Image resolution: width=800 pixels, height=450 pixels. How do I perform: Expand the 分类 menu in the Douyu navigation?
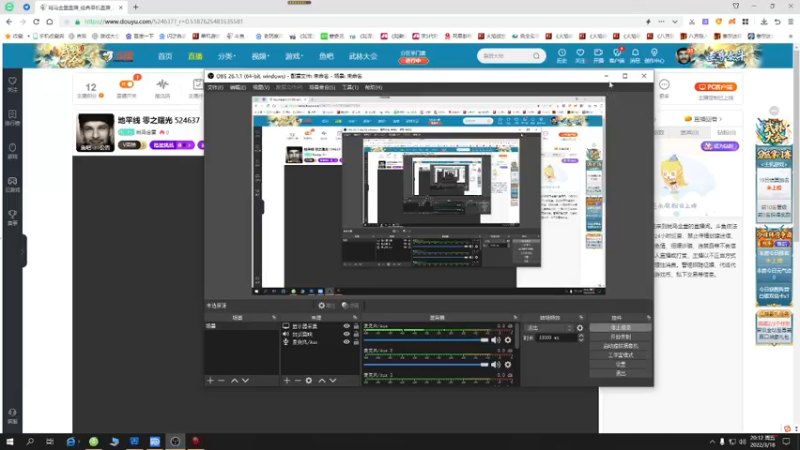[x=227, y=56]
